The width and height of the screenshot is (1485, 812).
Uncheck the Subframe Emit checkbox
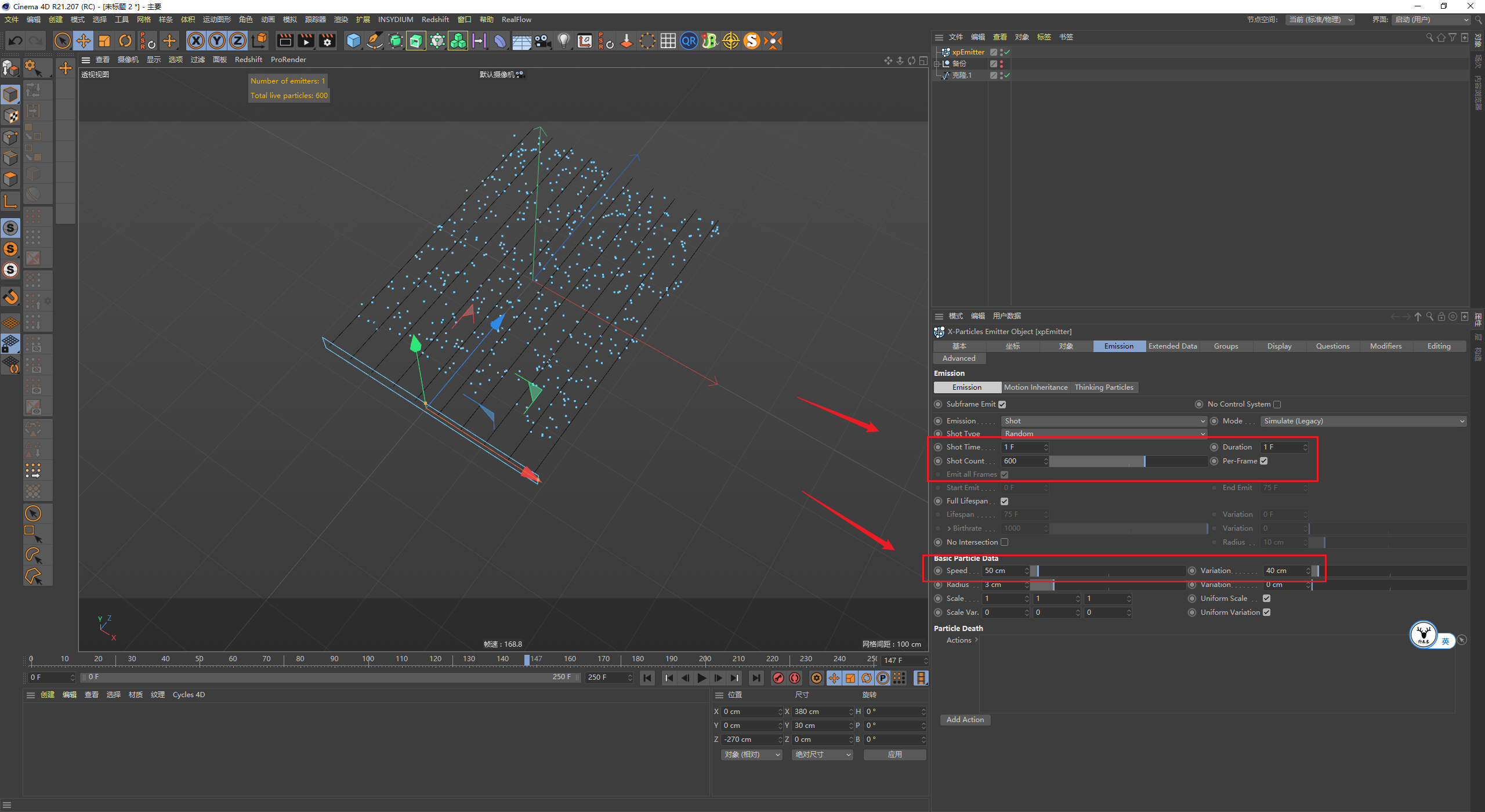coord(1002,404)
